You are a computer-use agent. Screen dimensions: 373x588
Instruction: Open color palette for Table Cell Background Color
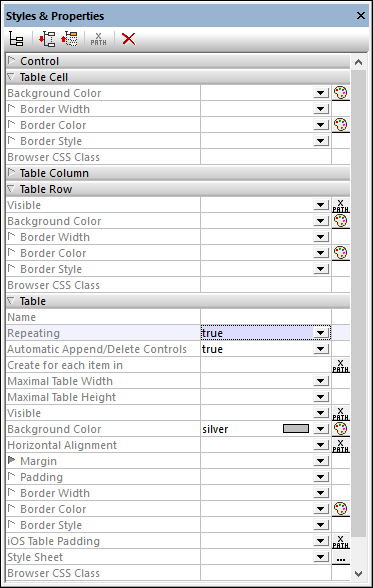(340, 93)
